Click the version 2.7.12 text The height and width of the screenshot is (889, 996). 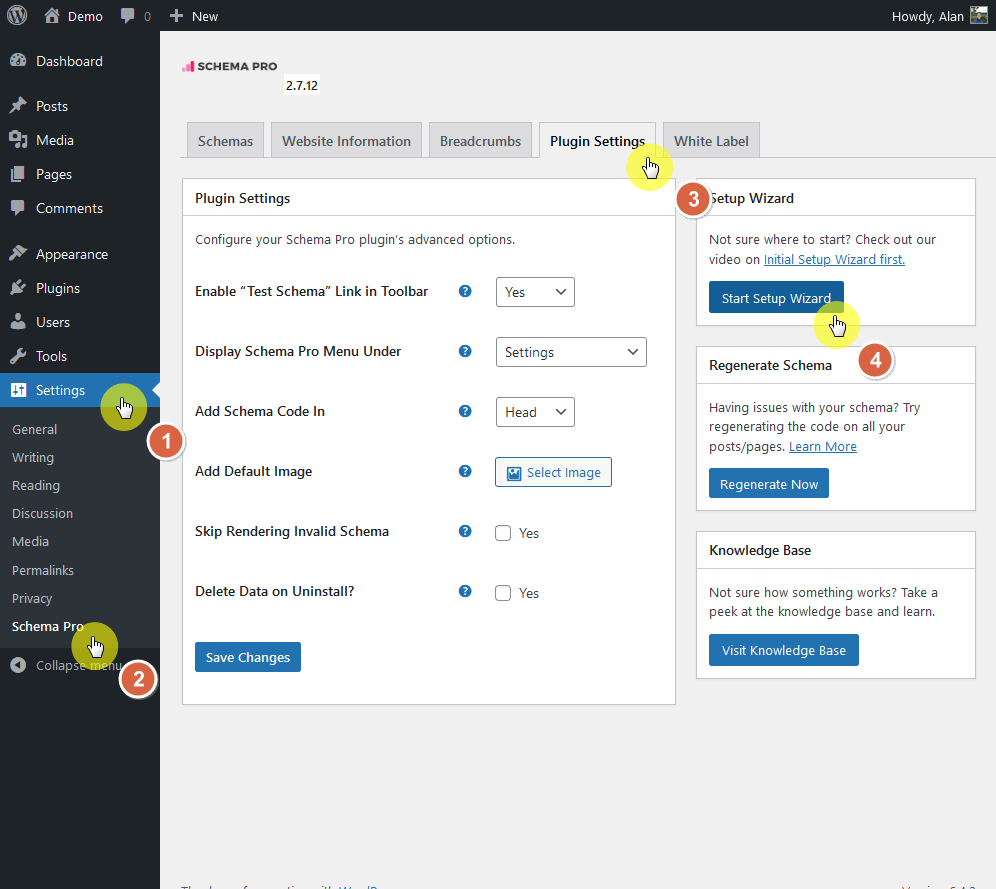point(302,85)
